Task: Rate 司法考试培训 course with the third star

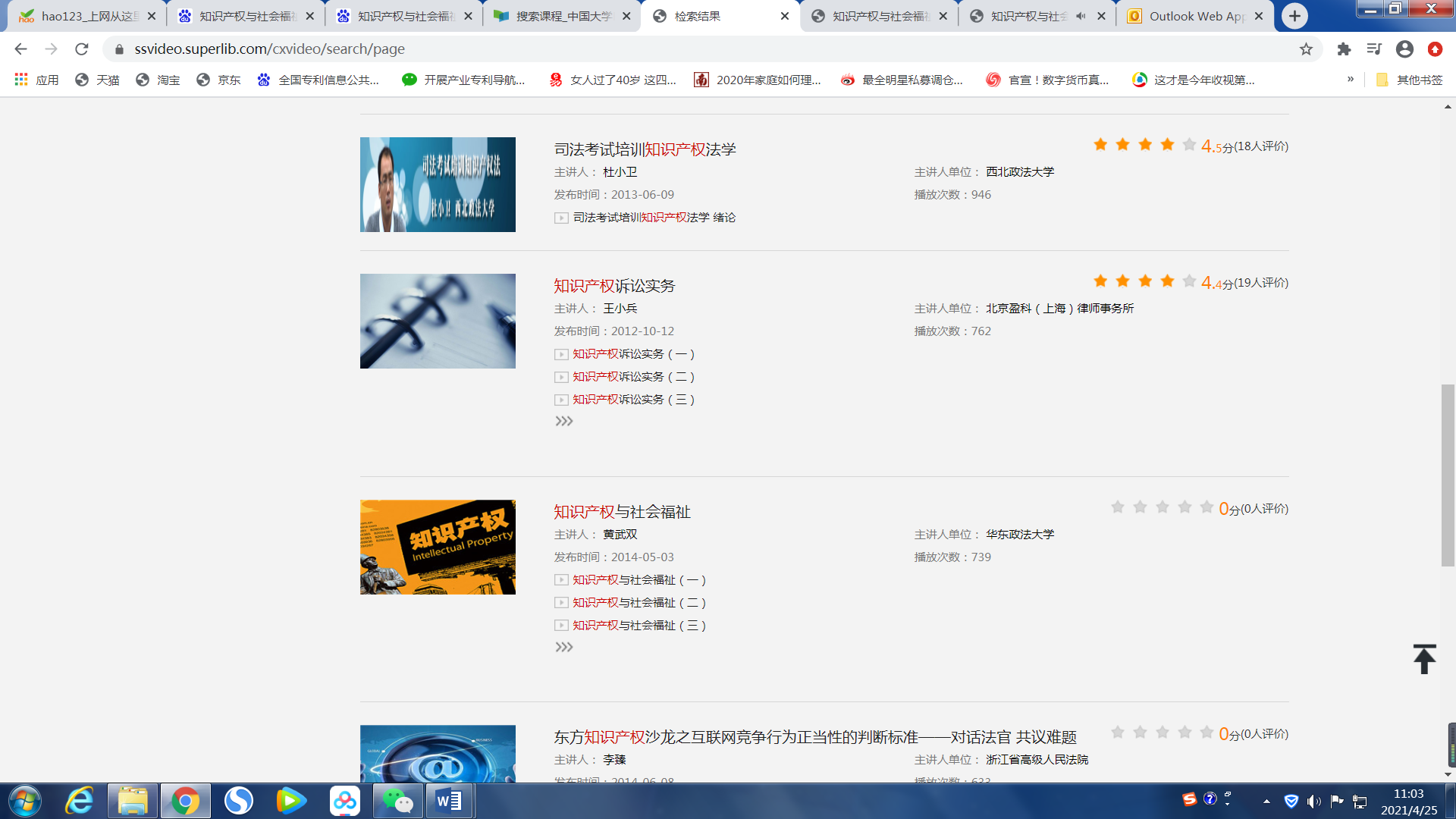Action: [x=1145, y=145]
